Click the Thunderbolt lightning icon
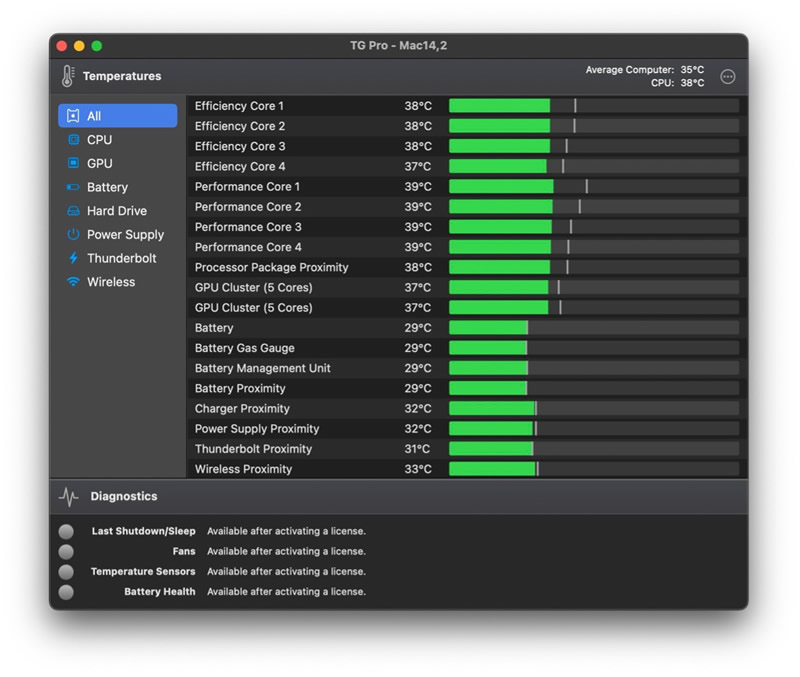 tap(73, 258)
